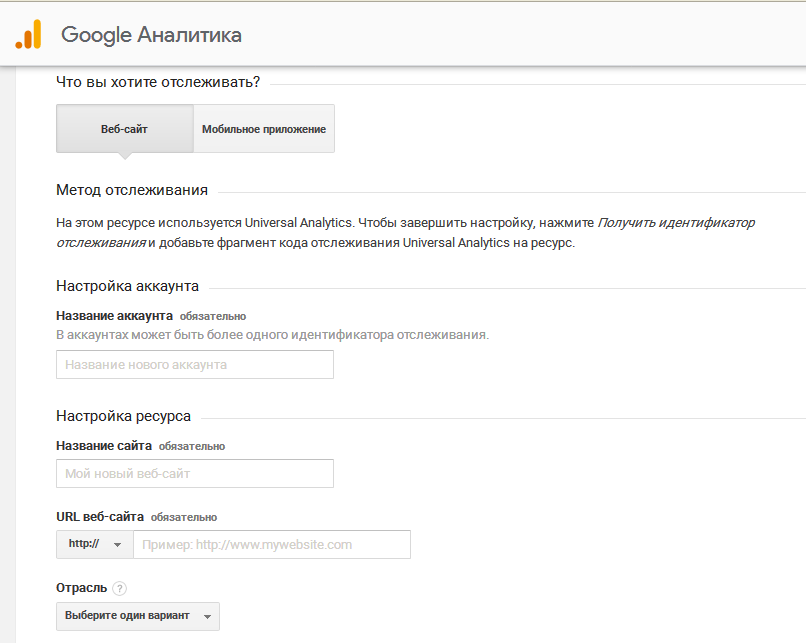Click the Google Аналитика title text
The width and height of the screenshot is (806, 643).
pos(151,34)
